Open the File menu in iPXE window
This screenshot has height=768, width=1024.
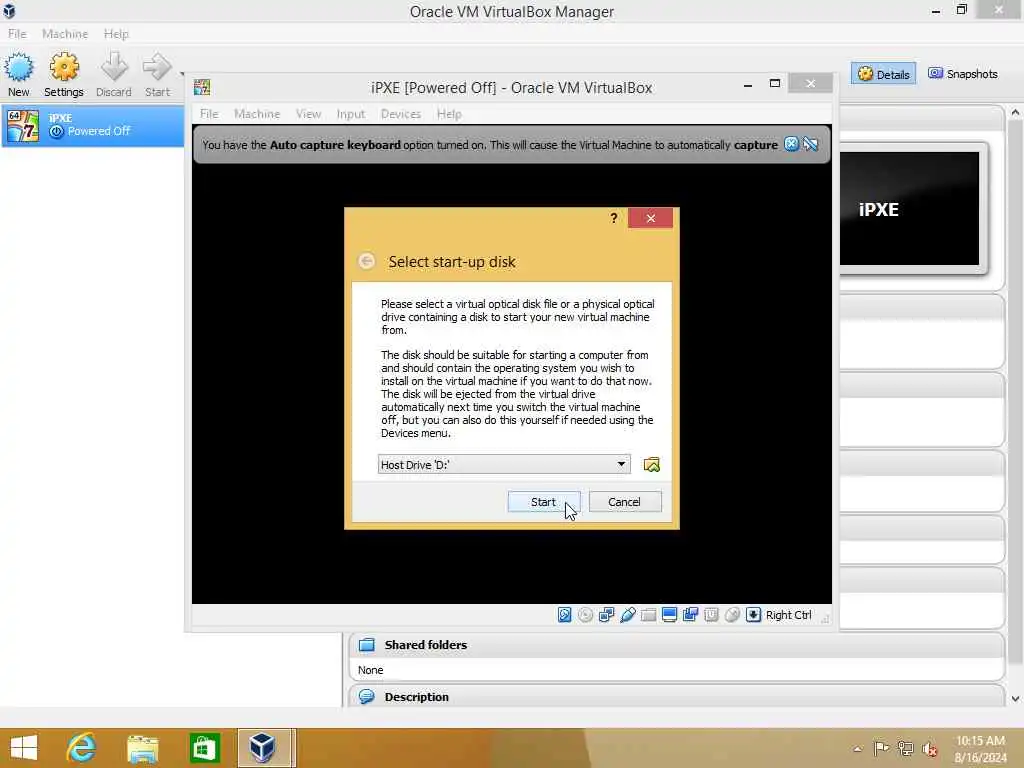coord(209,114)
